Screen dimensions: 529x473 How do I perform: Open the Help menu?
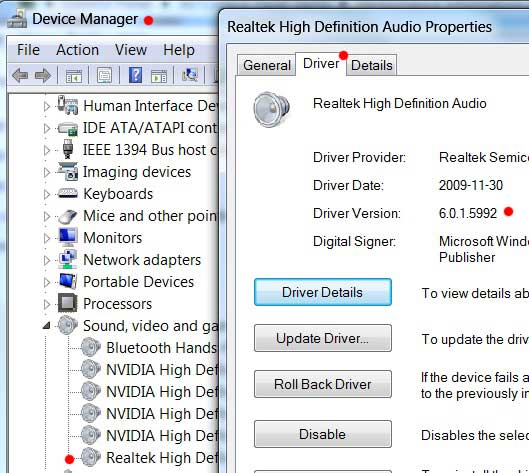179,50
